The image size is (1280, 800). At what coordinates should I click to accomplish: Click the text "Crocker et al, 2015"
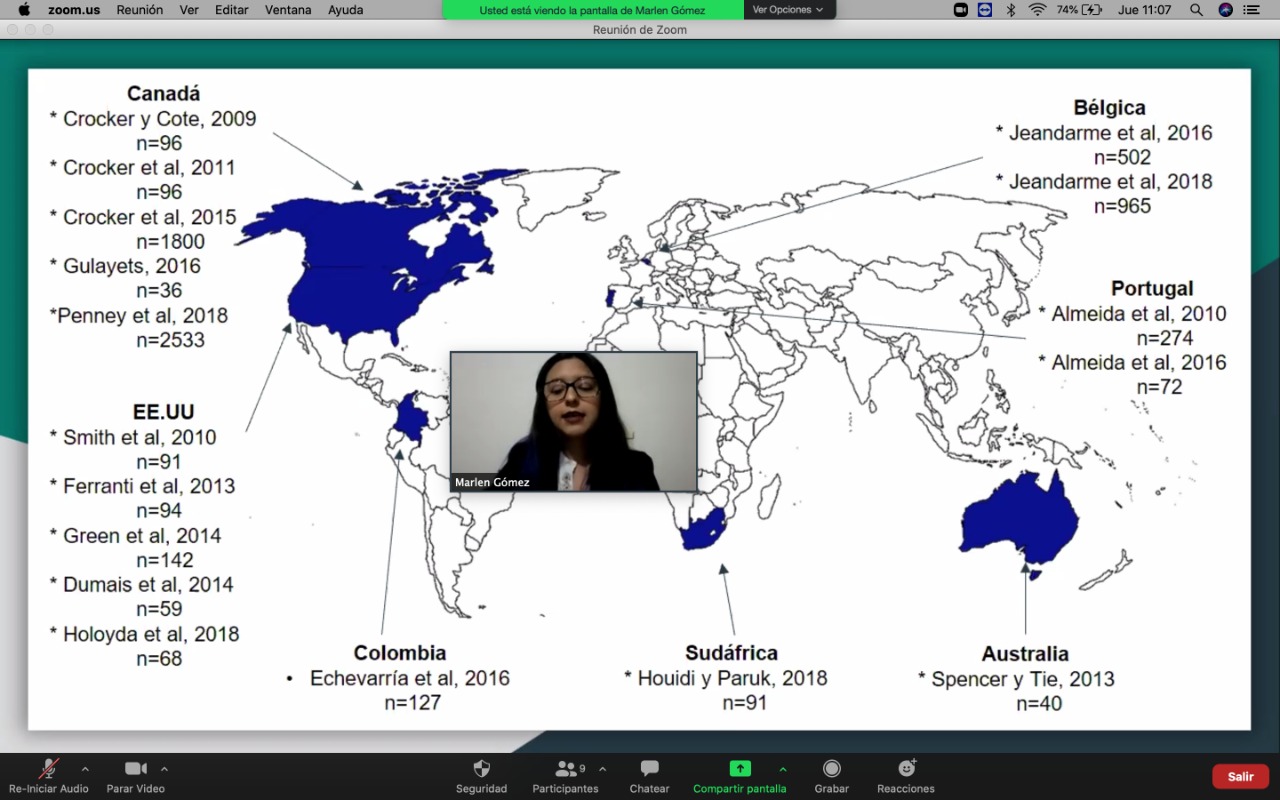click(150, 217)
